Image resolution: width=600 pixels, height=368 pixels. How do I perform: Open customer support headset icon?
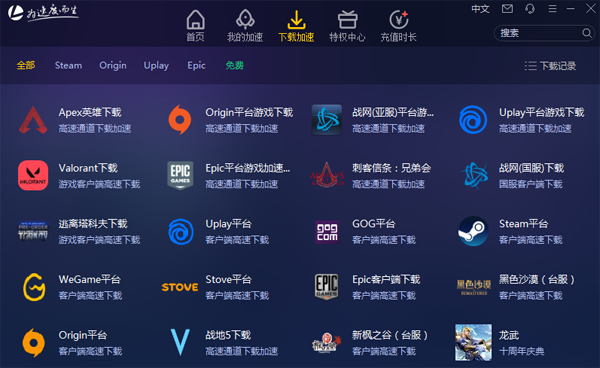click(x=530, y=8)
